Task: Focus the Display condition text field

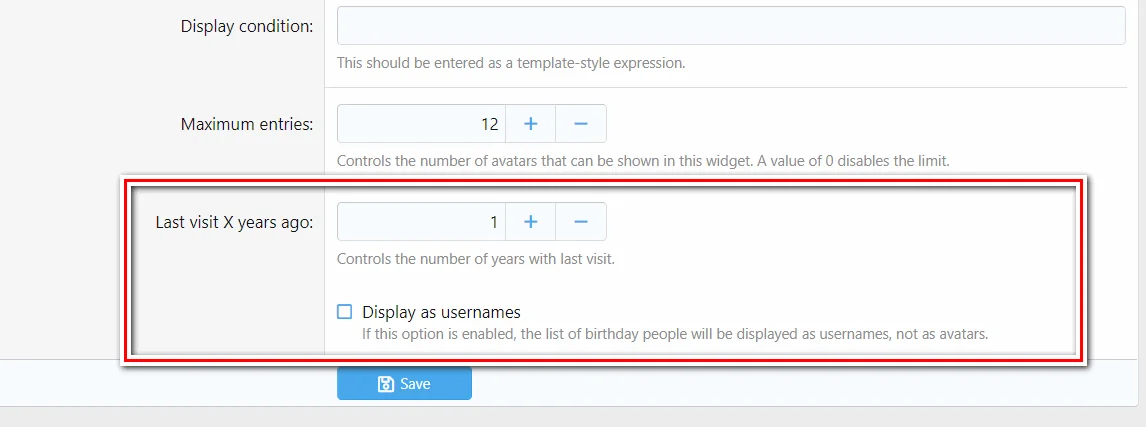Action: [731, 26]
